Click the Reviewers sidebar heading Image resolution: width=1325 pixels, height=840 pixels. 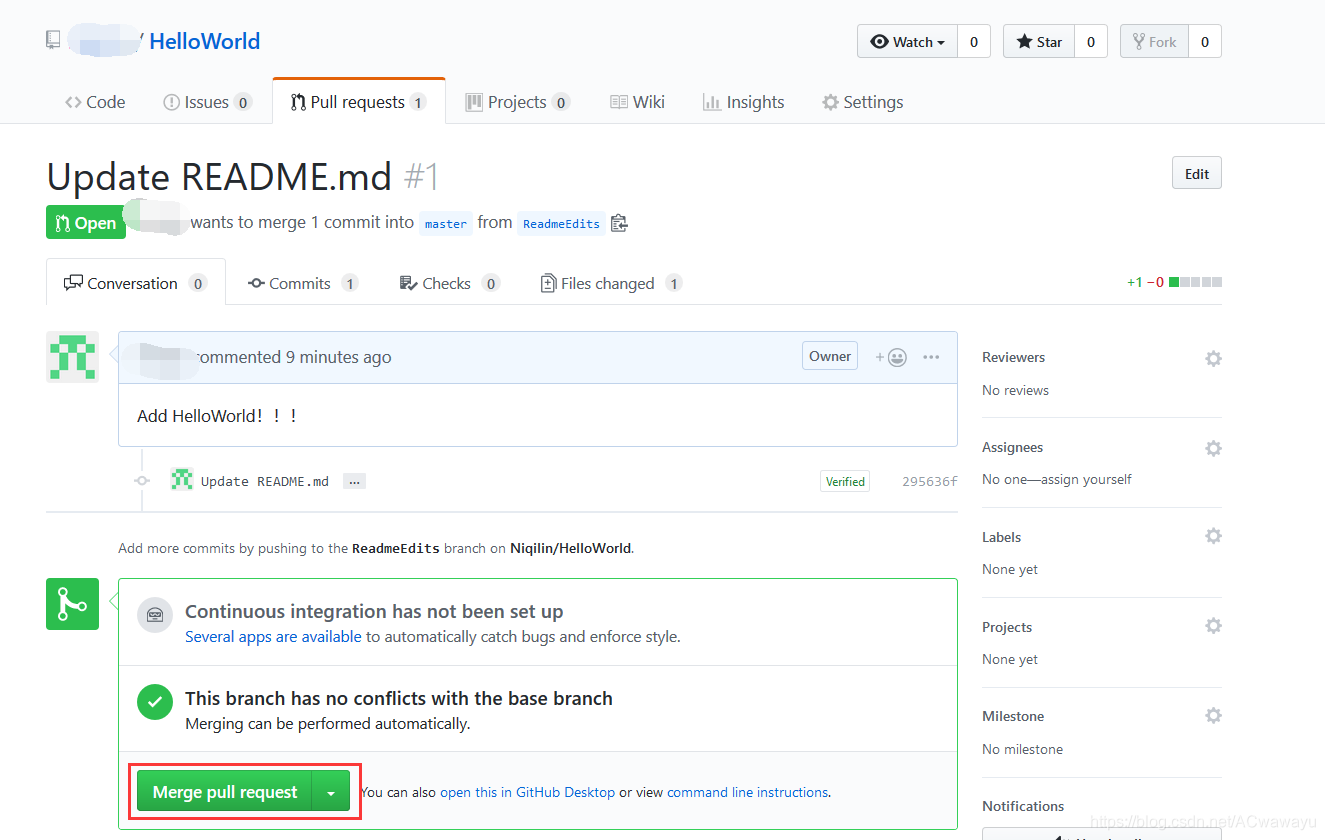(1013, 357)
